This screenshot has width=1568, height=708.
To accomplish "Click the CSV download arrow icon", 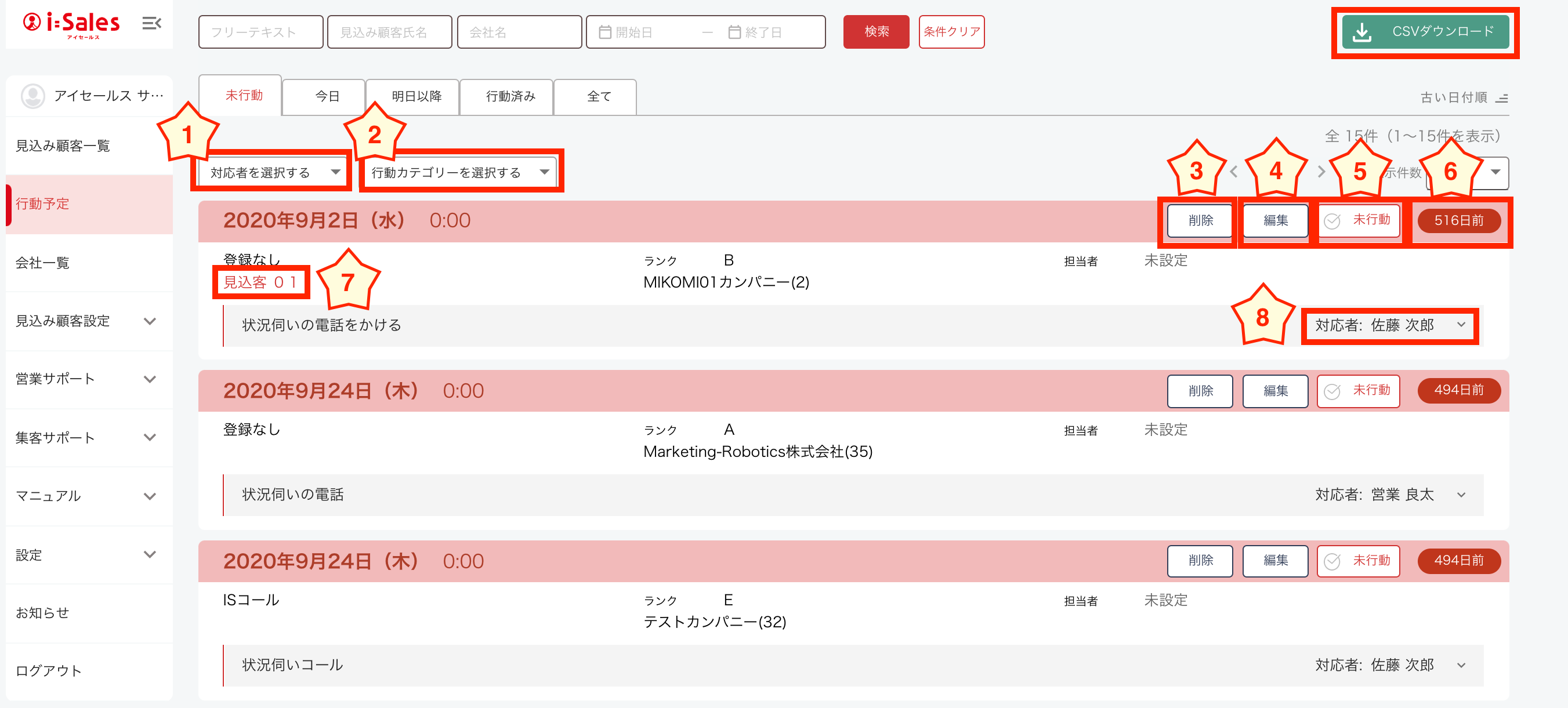I will (x=1361, y=32).
